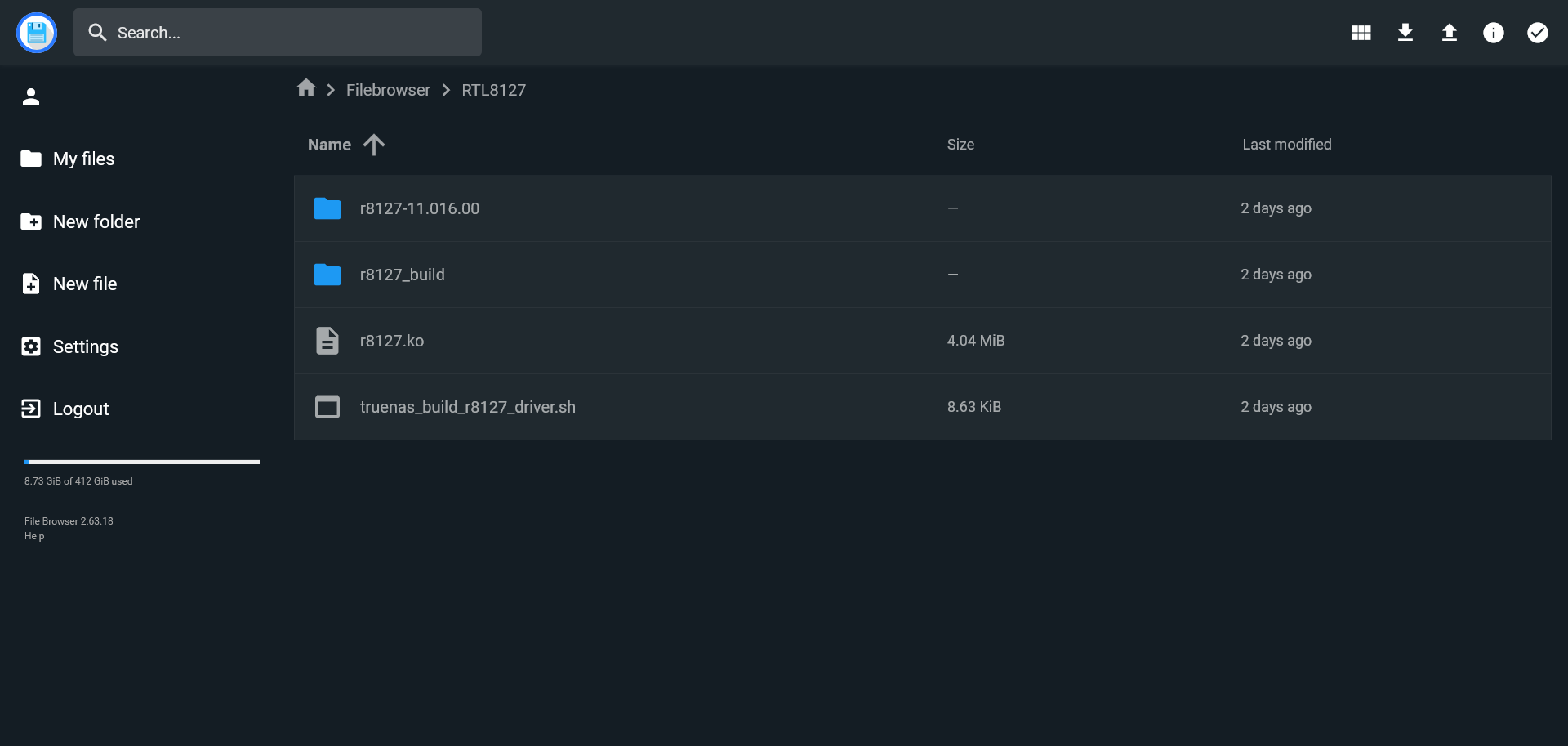1568x746 pixels.
Task: Click '2 days ago' in r8127_build row
Action: [x=1276, y=275]
